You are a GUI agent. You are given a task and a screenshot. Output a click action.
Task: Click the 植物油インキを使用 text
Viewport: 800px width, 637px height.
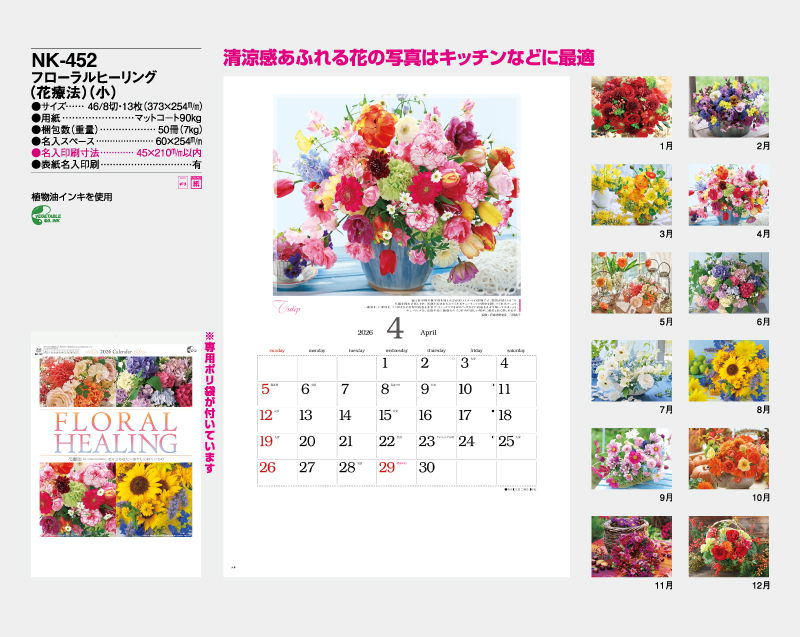72,197
